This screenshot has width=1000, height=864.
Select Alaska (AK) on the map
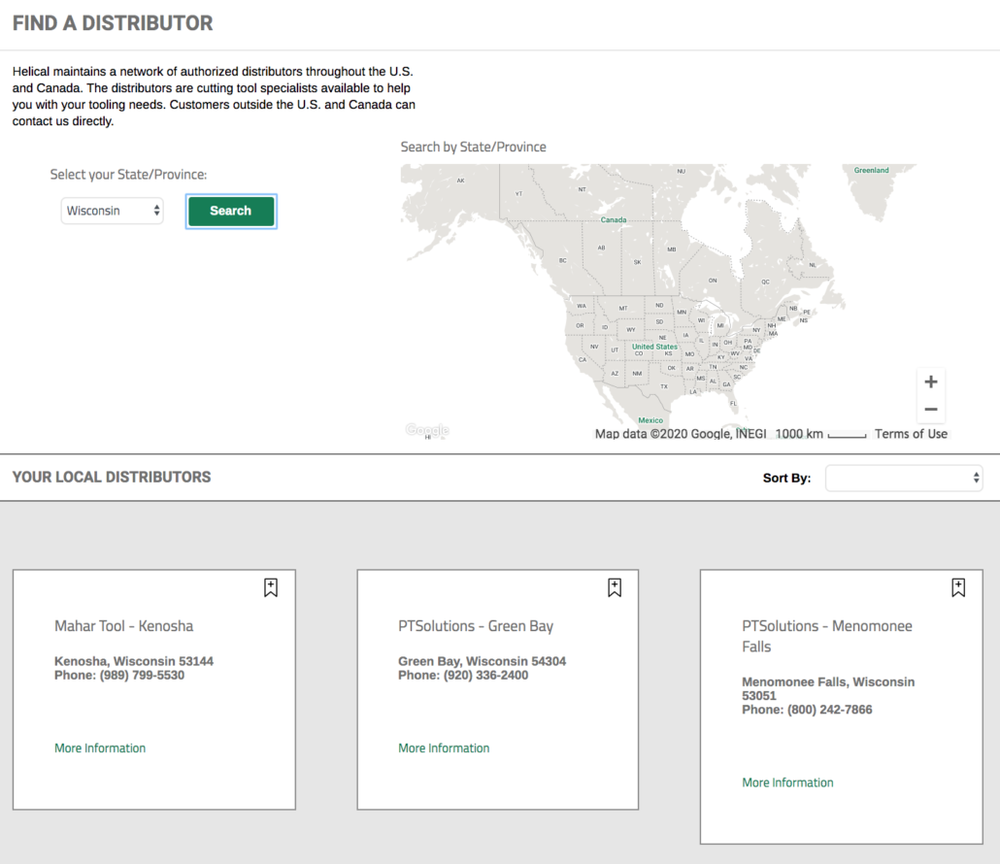(460, 180)
